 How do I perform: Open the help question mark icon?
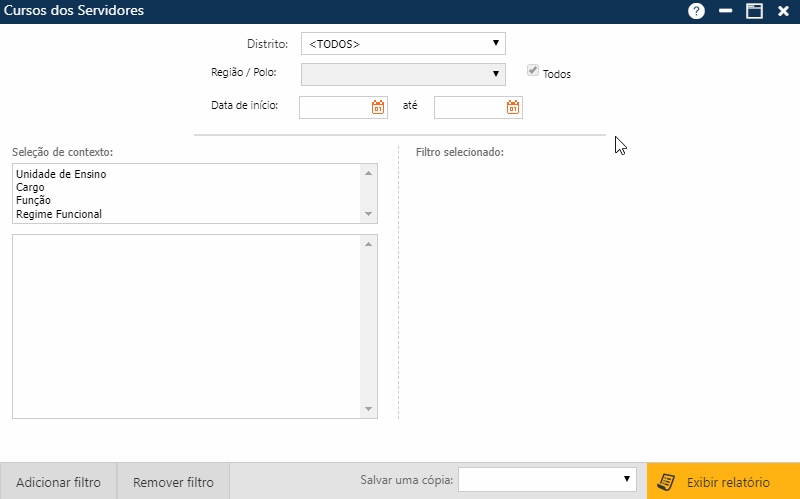pyautogui.click(x=696, y=11)
